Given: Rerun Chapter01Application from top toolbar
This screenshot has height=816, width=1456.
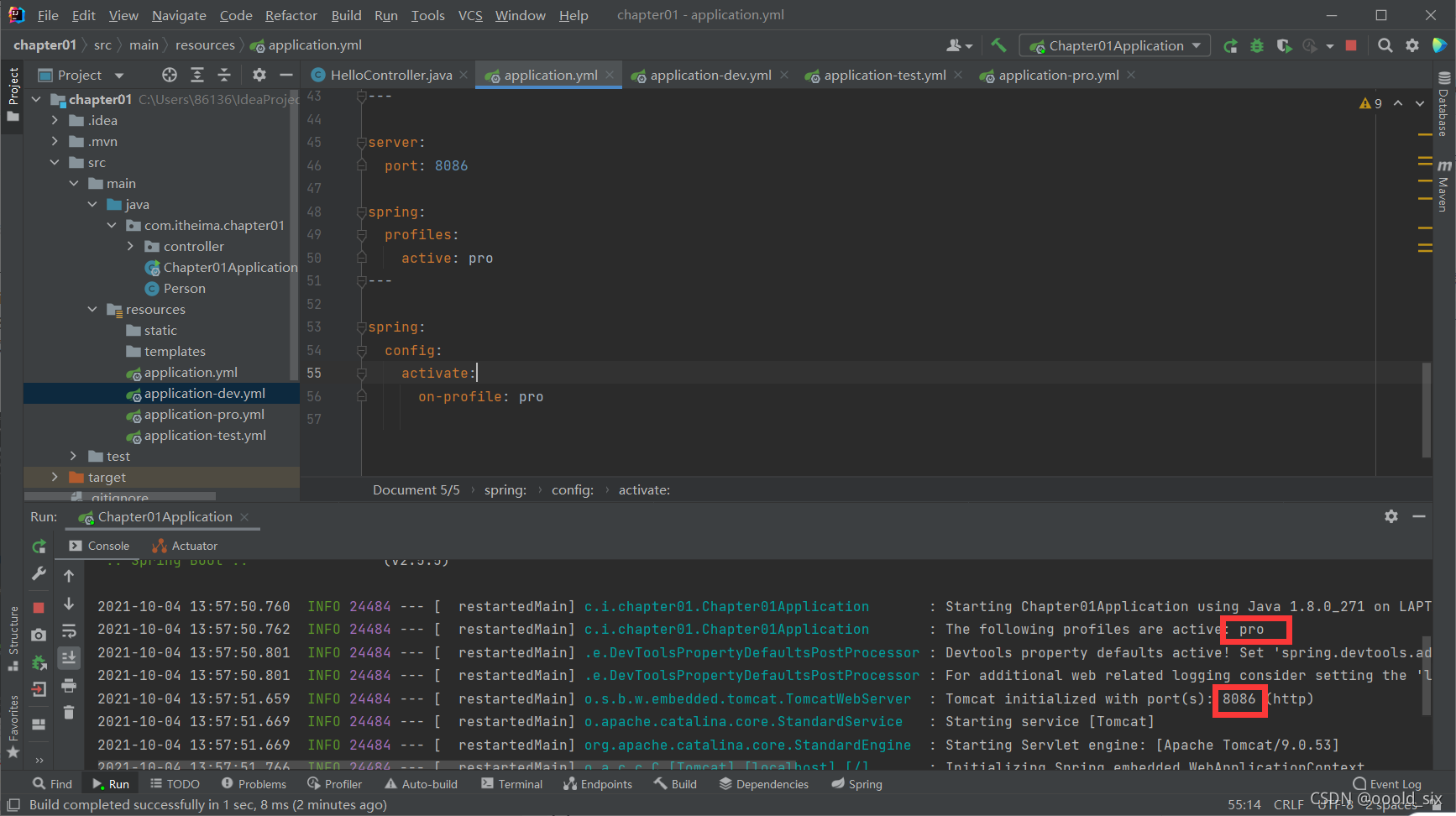Looking at the screenshot, I should 1230,45.
